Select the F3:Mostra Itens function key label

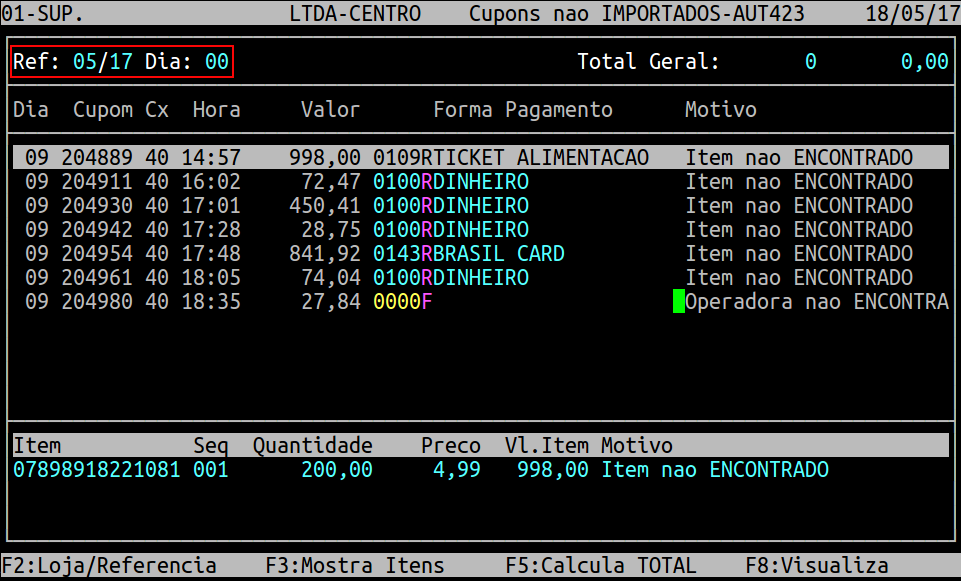(x=355, y=565)
